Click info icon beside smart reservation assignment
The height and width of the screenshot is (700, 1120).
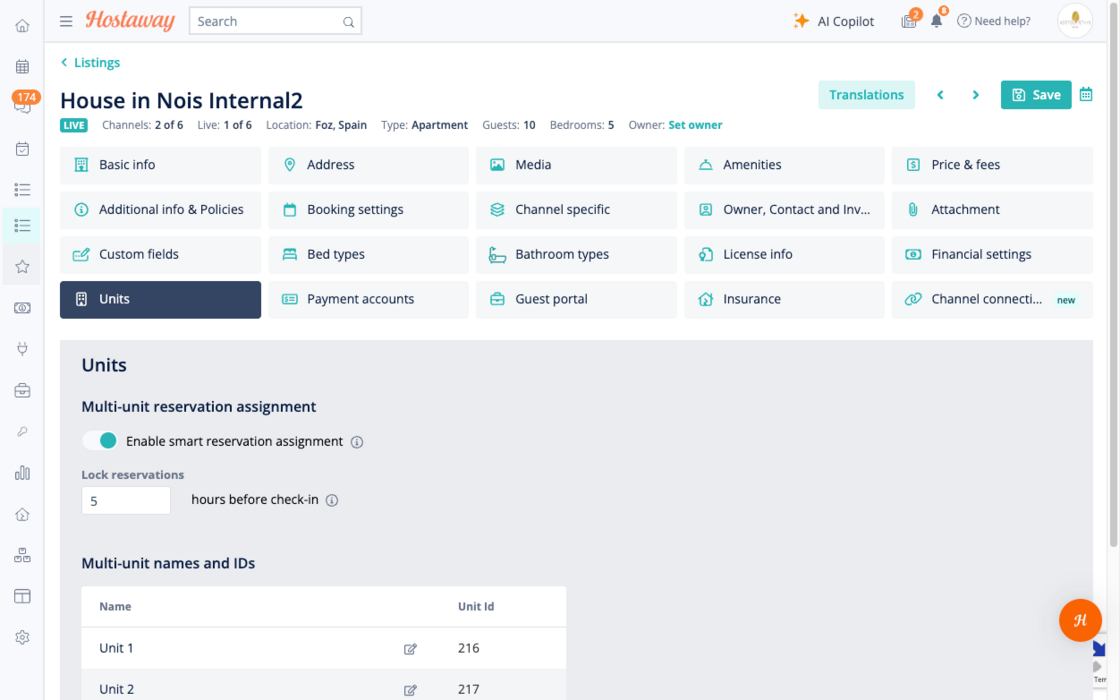(357, 442)
